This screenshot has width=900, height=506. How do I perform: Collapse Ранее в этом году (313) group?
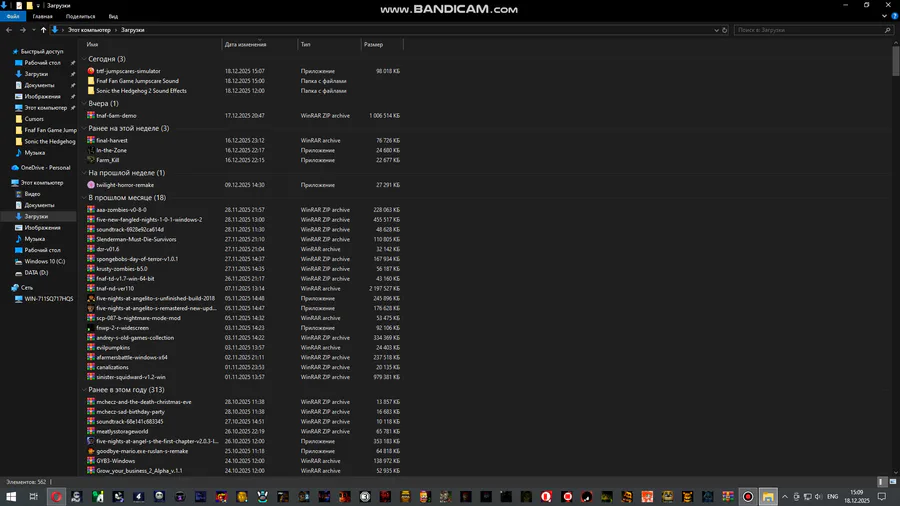(84, 390)
